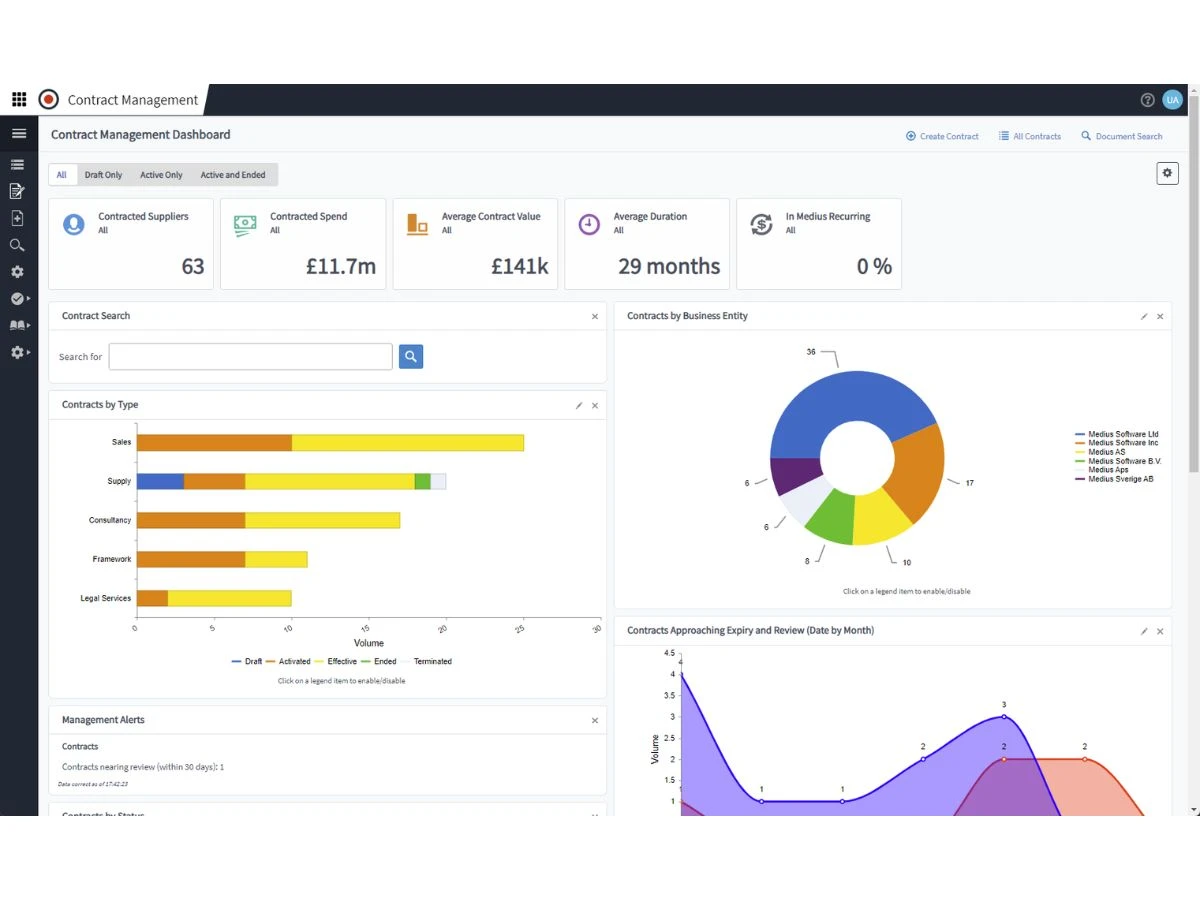Screen dimensions: 1200x900
Task: Click the help question mark icon
Action: pyautogui.click(x=1147, y=100)
